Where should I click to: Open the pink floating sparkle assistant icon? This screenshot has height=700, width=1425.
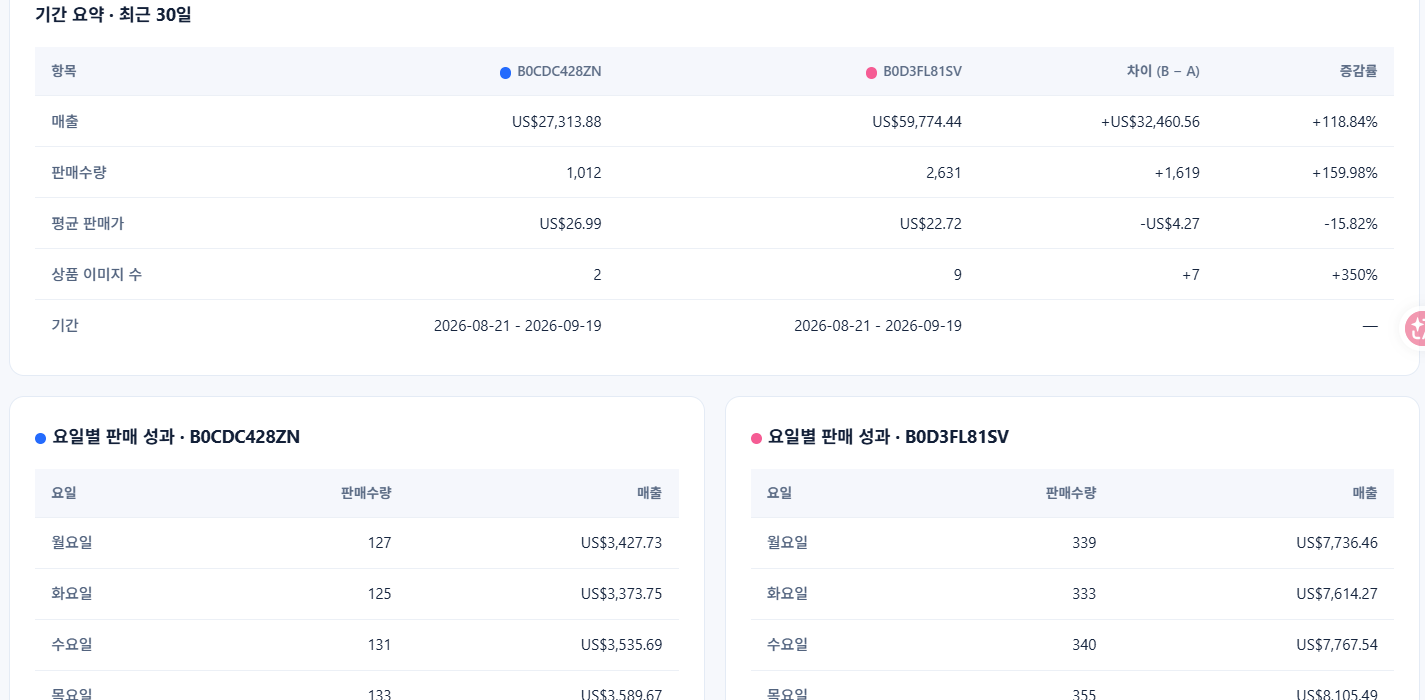tap(1415, 329)
